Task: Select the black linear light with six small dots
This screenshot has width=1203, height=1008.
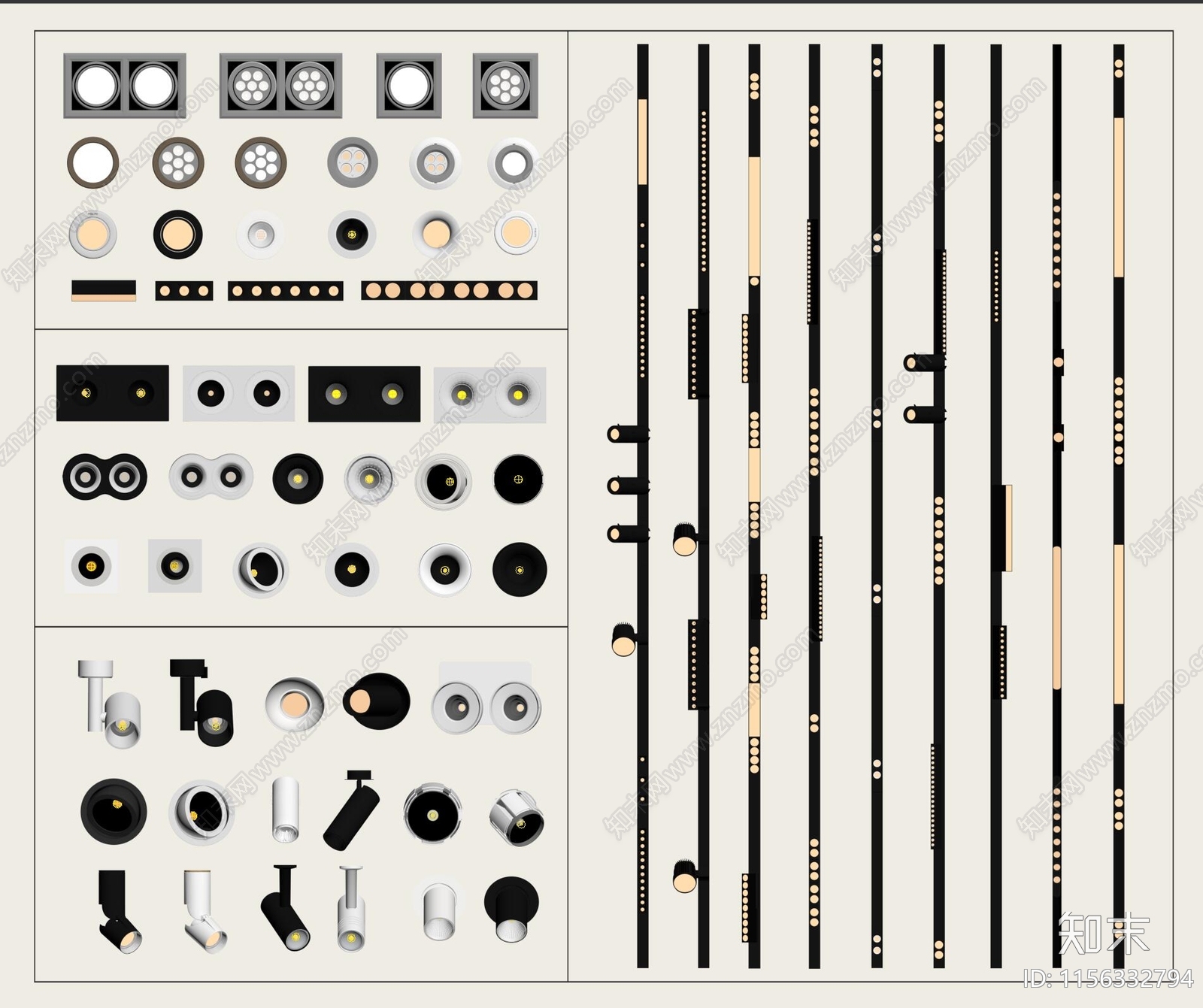Action: pos(286,291)
